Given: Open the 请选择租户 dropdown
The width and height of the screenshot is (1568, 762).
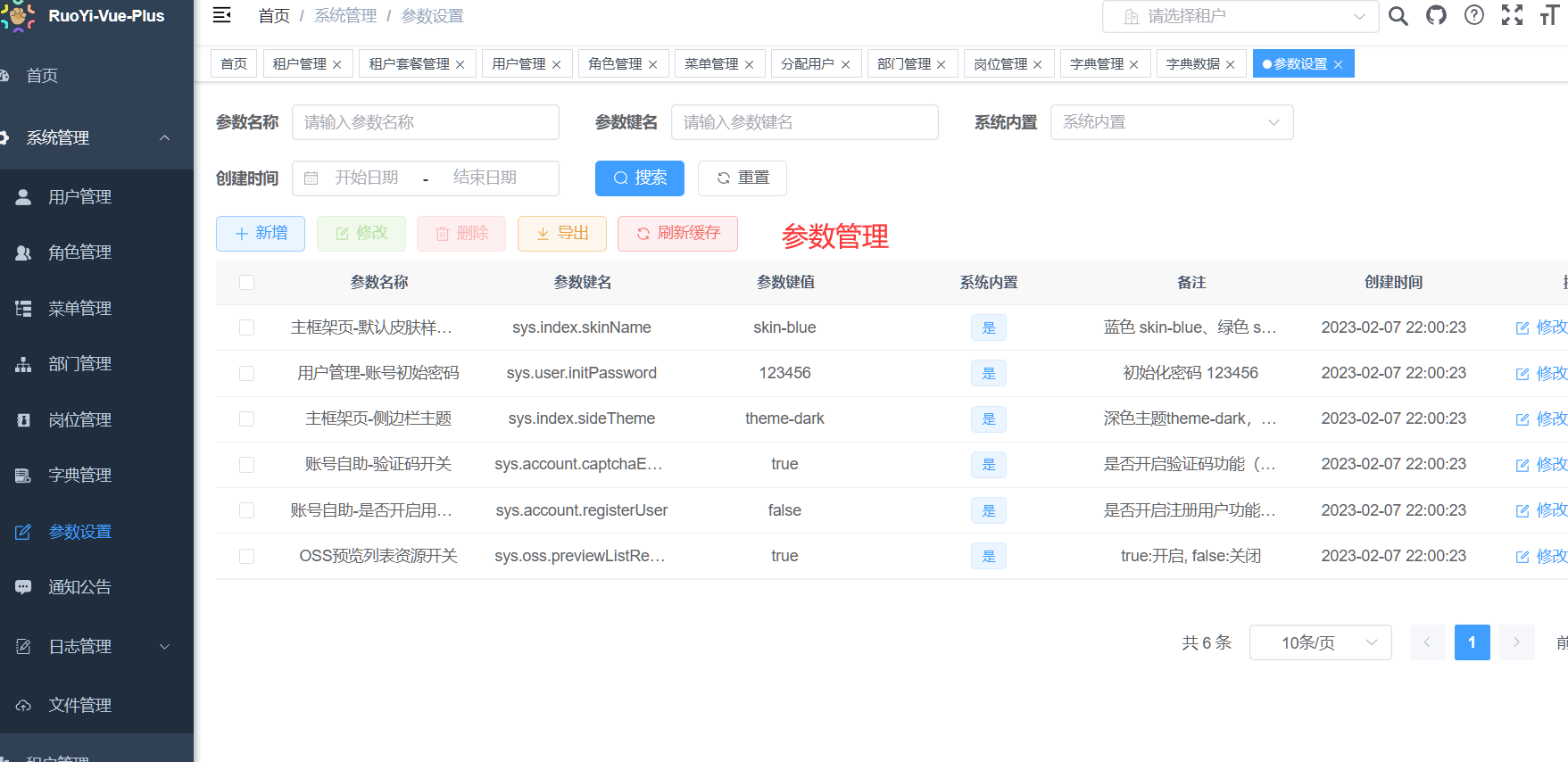Looking at the screenshot, I should 1240,16.
